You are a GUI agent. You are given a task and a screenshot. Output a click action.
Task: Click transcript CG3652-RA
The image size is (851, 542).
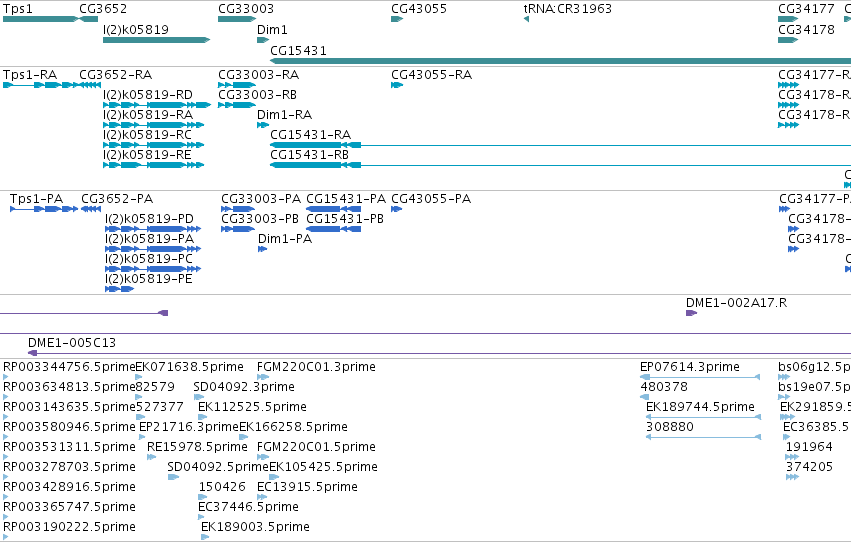point(116,74)
